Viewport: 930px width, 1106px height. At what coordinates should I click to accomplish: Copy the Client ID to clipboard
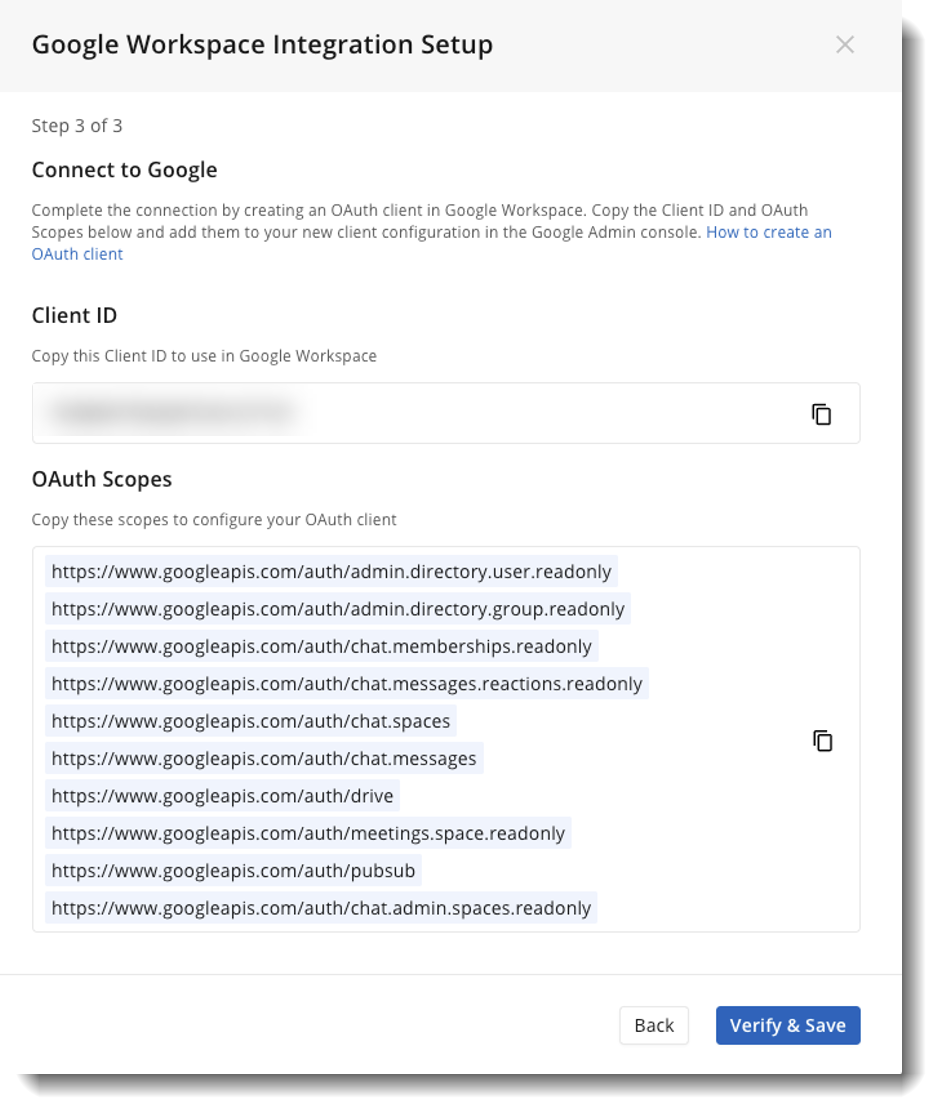click(x=821, y=414)
